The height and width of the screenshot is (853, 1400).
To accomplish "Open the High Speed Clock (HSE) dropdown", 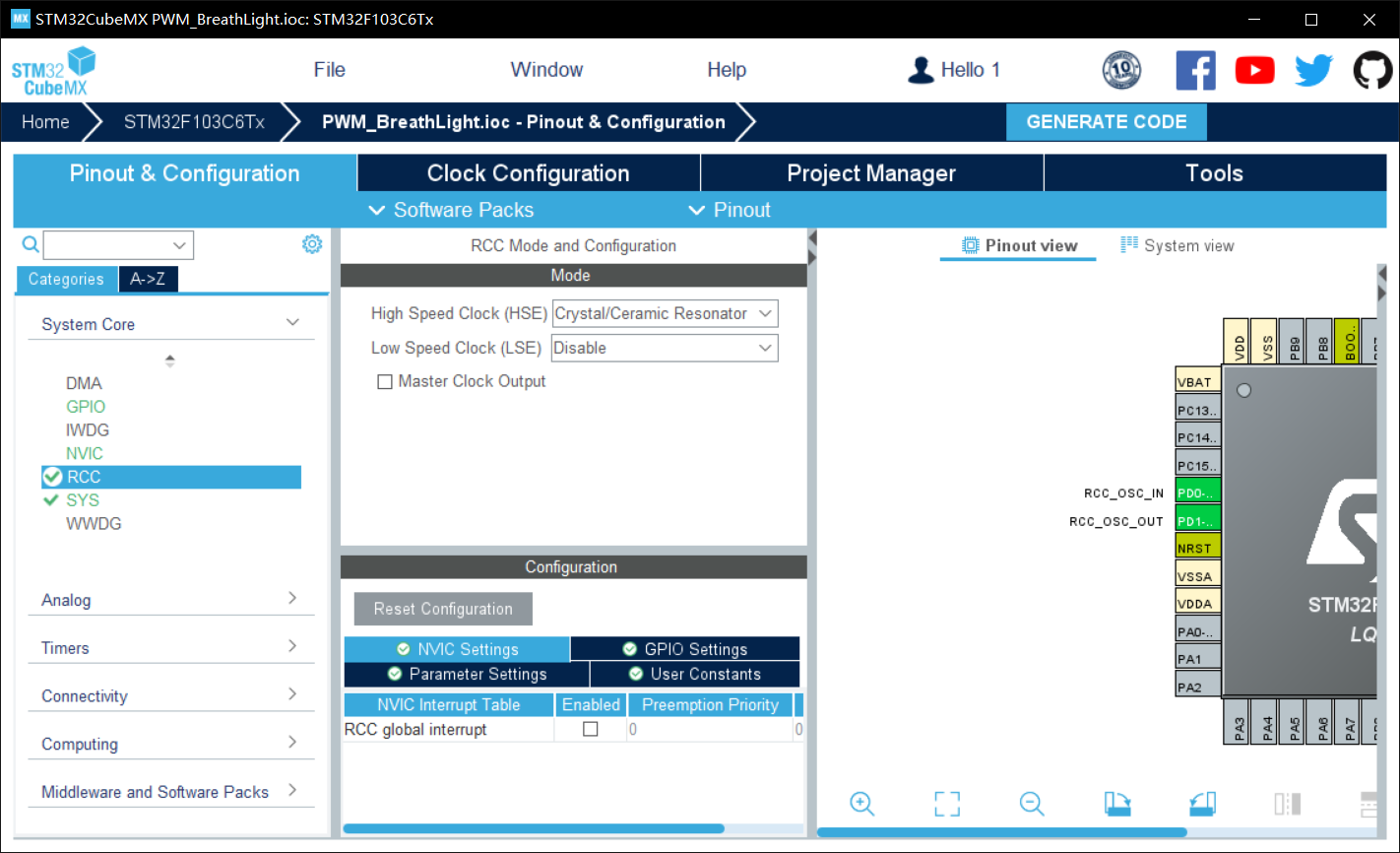I will point(665,313).
